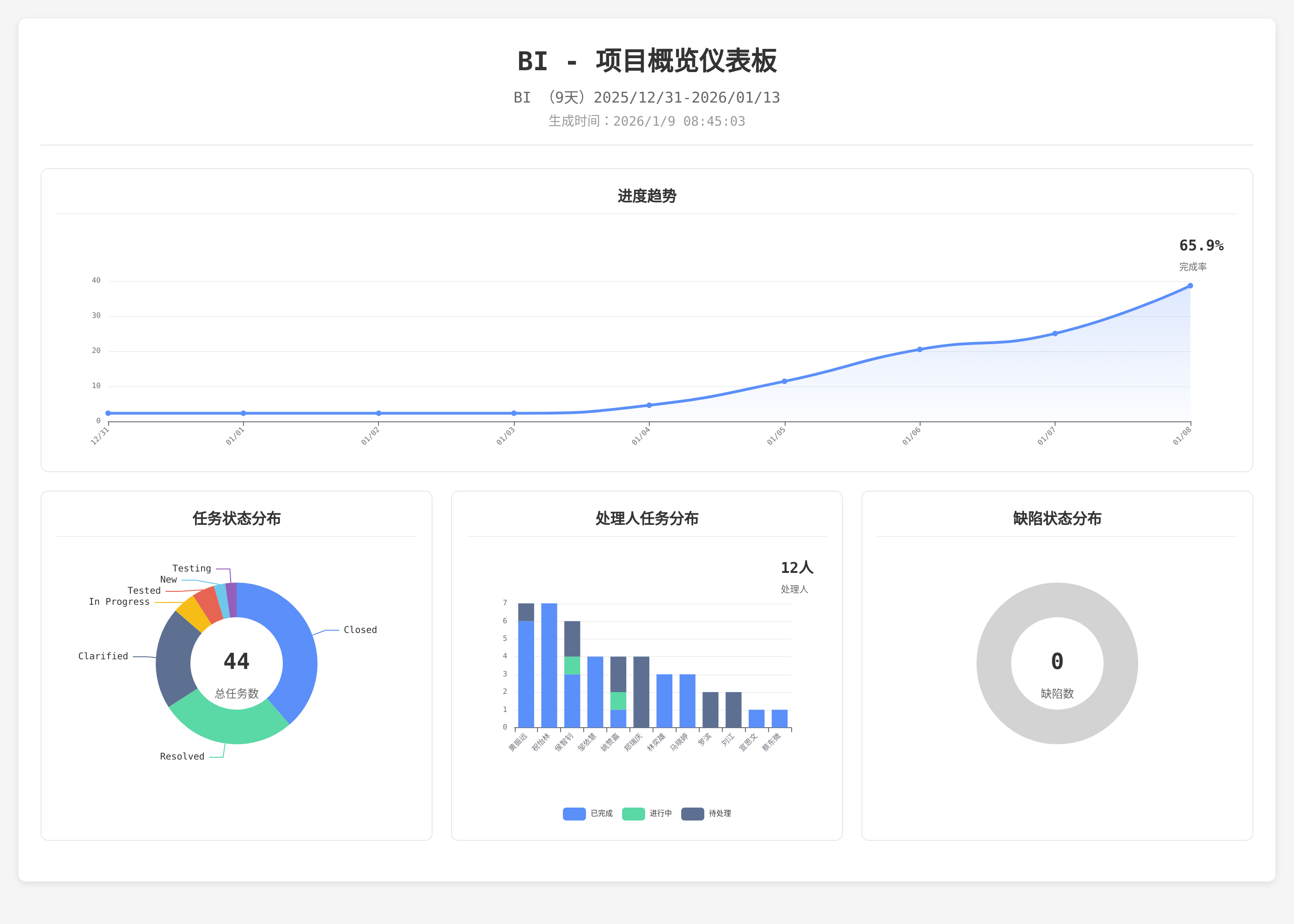The height and width of the screenshot is (924, 1294).
Task: Click the date range '2025/12/31-2026/01/13' subtitle
Action: tap(687, 98)
